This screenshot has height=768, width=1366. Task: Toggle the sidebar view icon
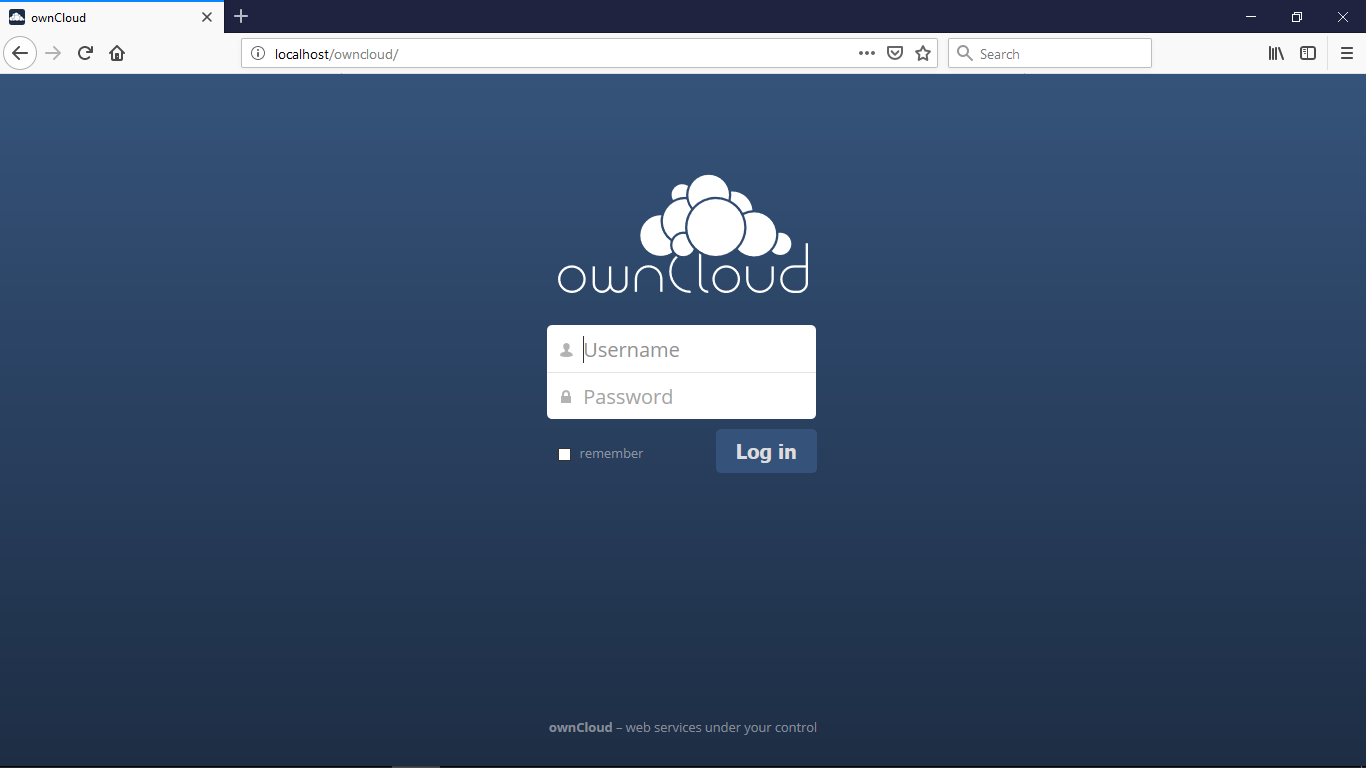point(1308,53)
